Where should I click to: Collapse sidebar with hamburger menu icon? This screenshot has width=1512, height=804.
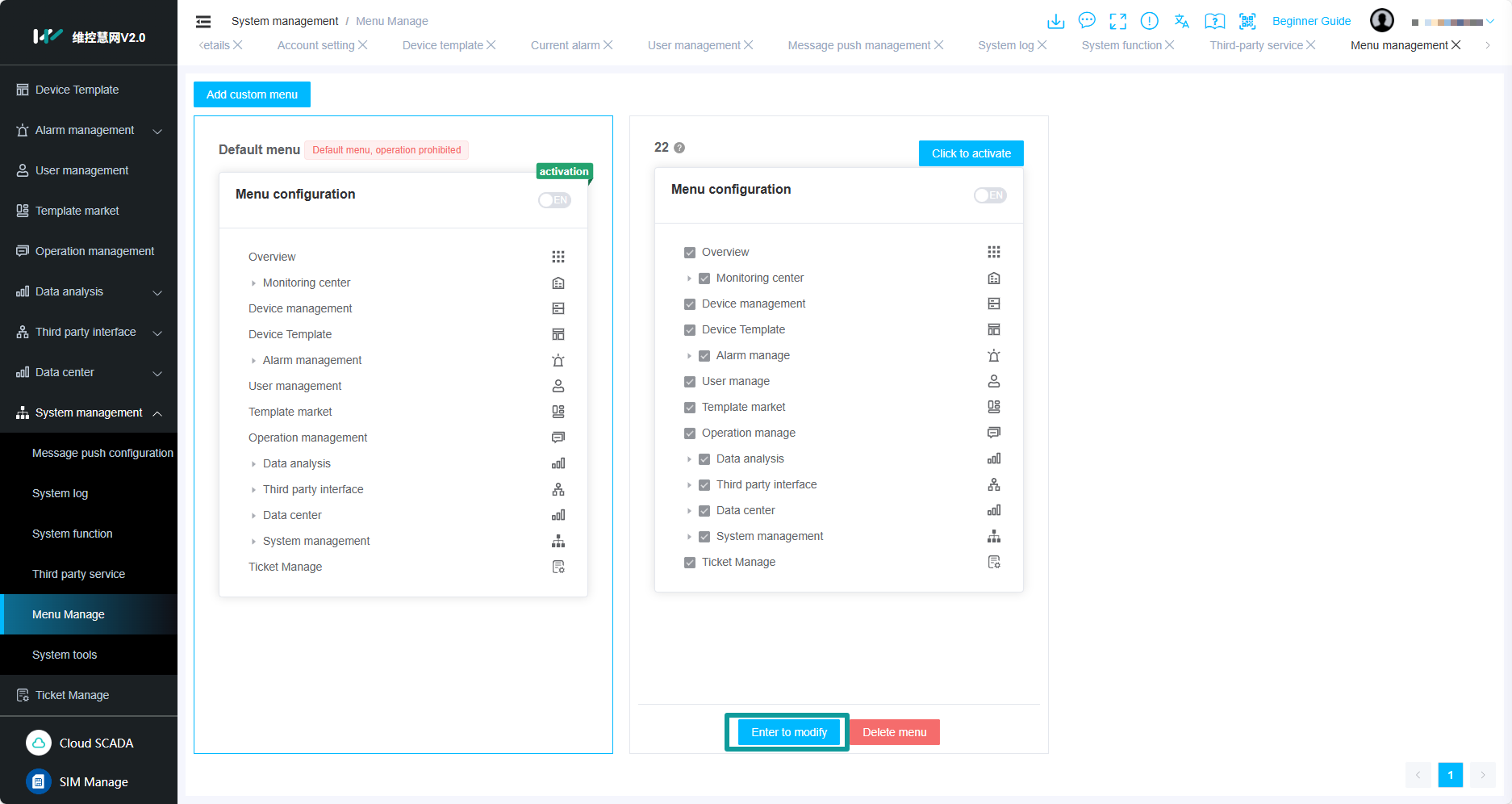click(x=203, y=22)
